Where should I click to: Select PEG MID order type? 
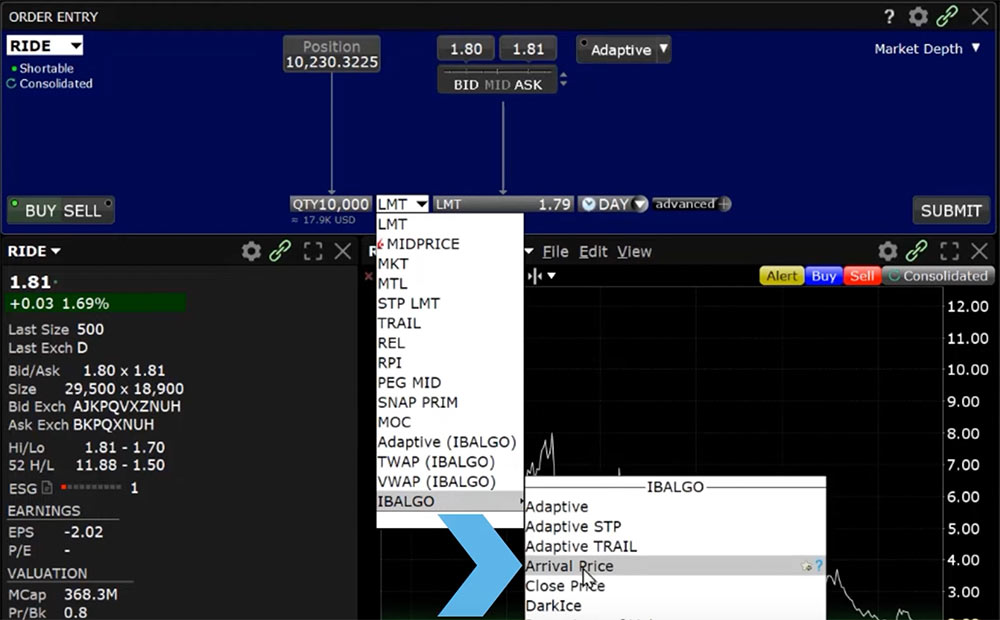[x=450, y=383]
